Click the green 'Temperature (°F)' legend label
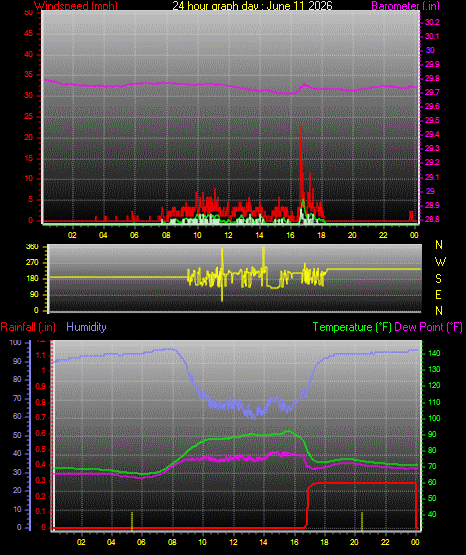 tap(352, 327)
